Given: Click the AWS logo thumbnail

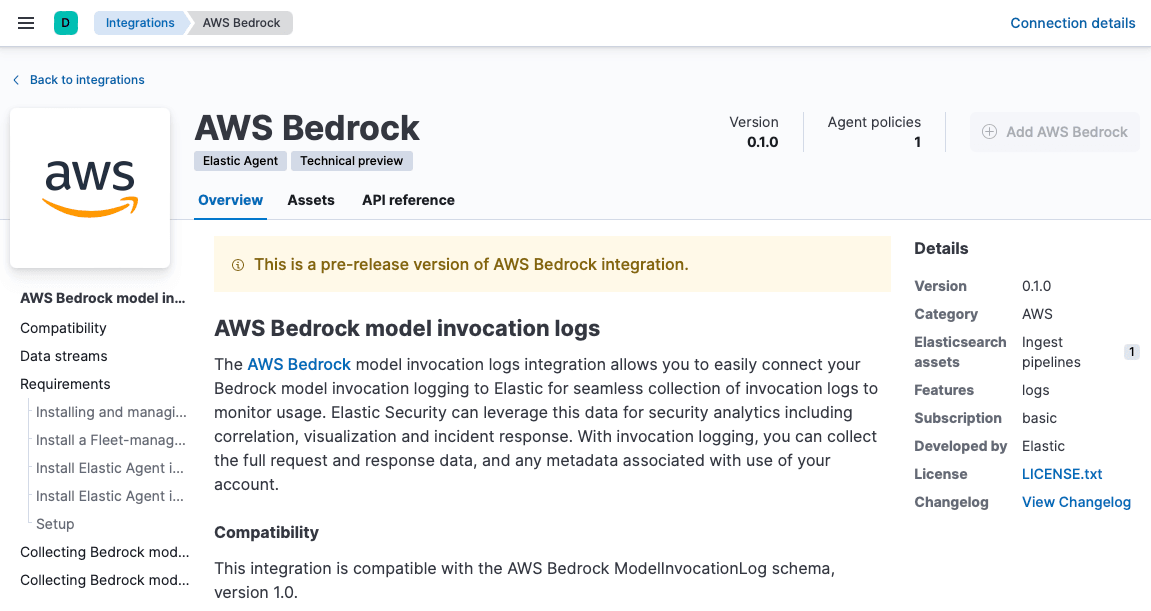Looking at the screenshot, I should click(x=90, y=188).
